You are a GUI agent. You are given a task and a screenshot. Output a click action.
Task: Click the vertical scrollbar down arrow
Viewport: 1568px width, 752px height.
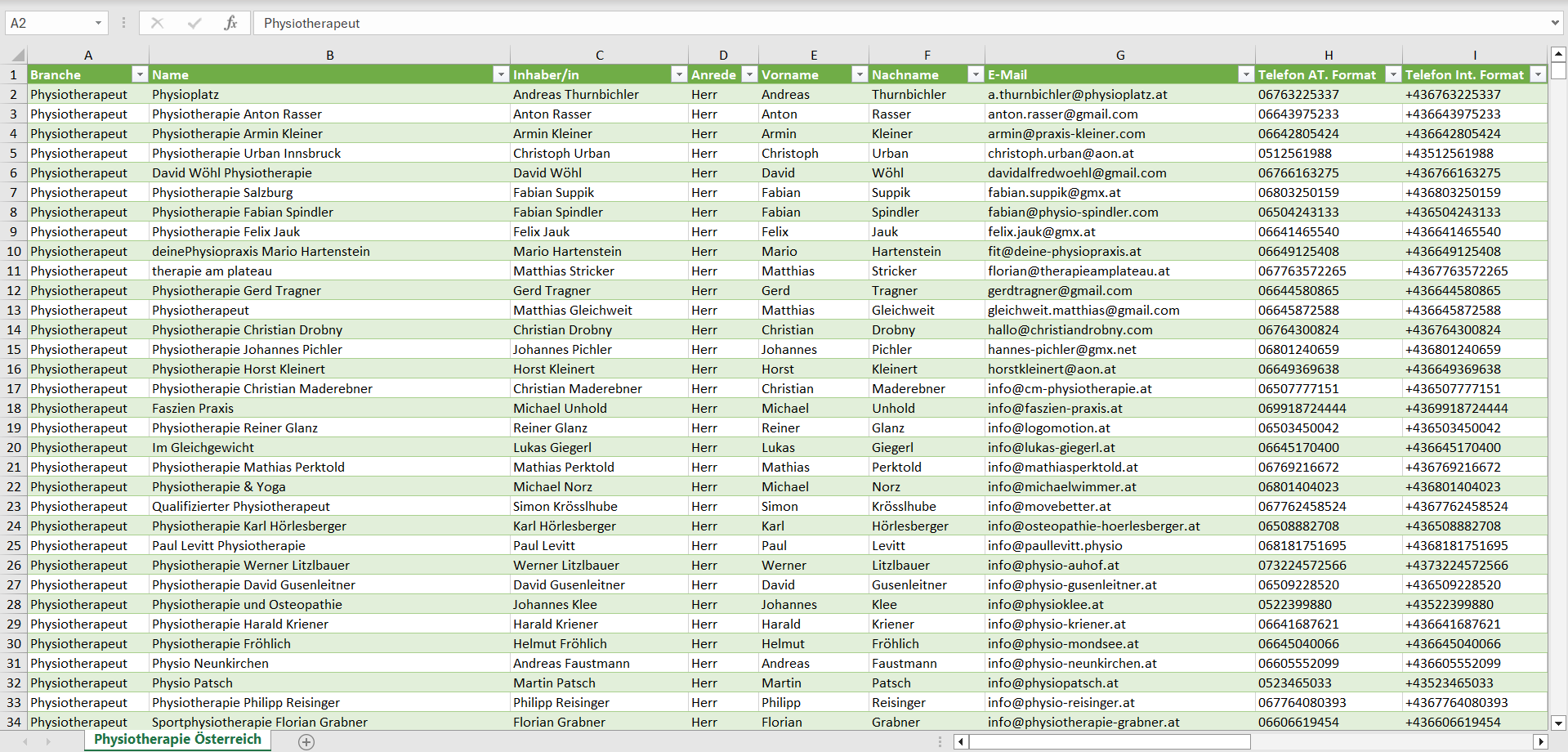point(1558,723)
